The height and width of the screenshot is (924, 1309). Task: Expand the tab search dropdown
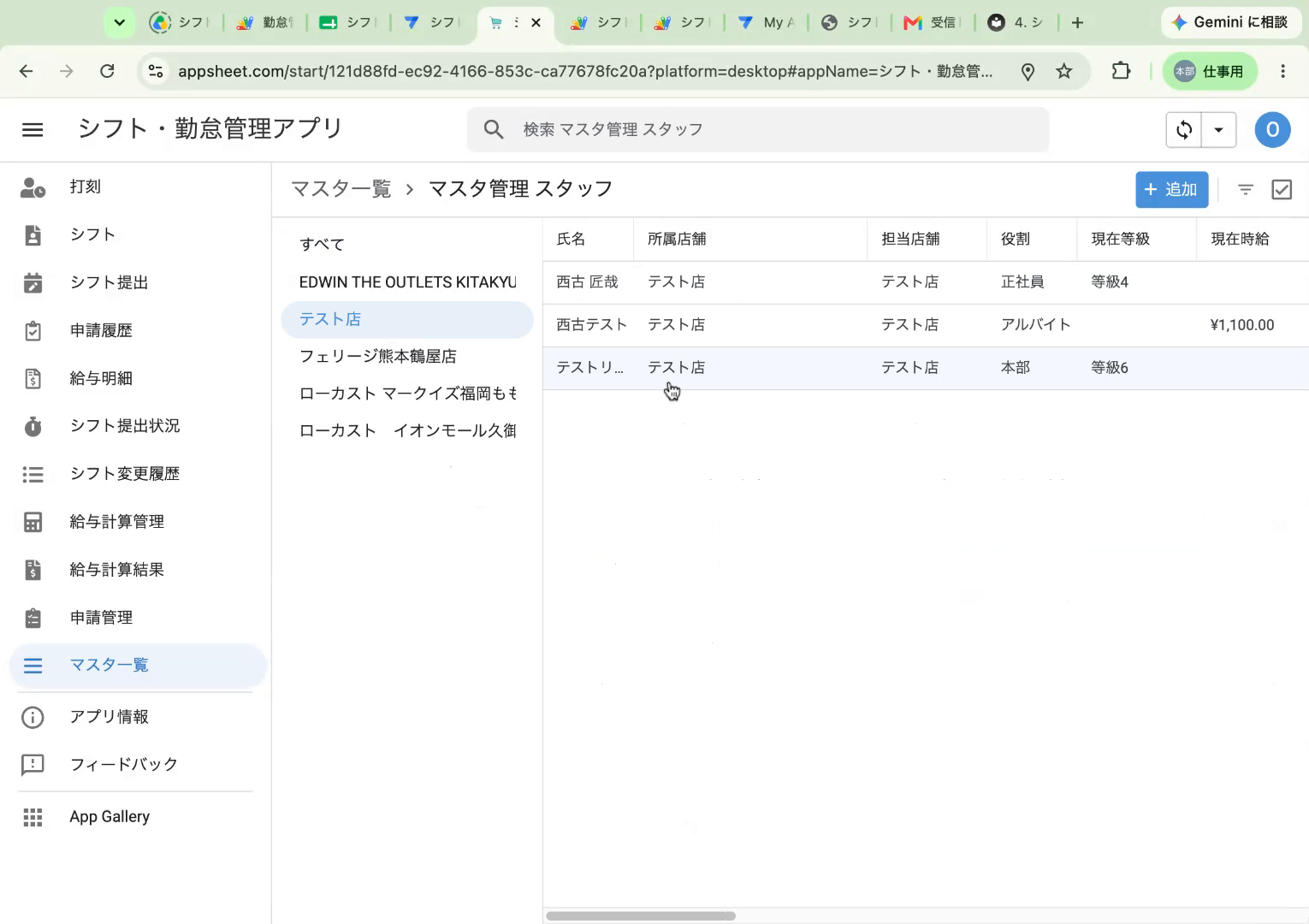pyautogui.click(x=120, y=23)
